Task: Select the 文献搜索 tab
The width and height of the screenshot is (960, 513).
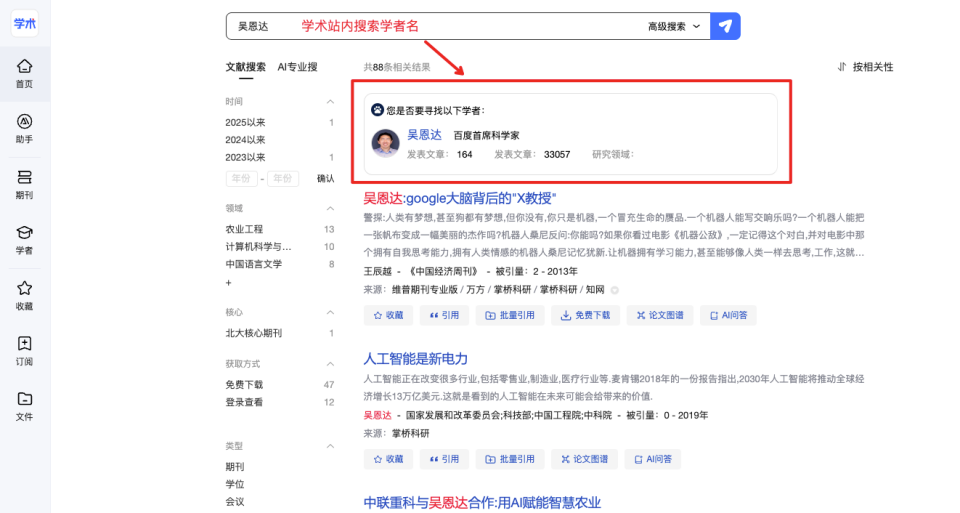Action: coord(246,67)
